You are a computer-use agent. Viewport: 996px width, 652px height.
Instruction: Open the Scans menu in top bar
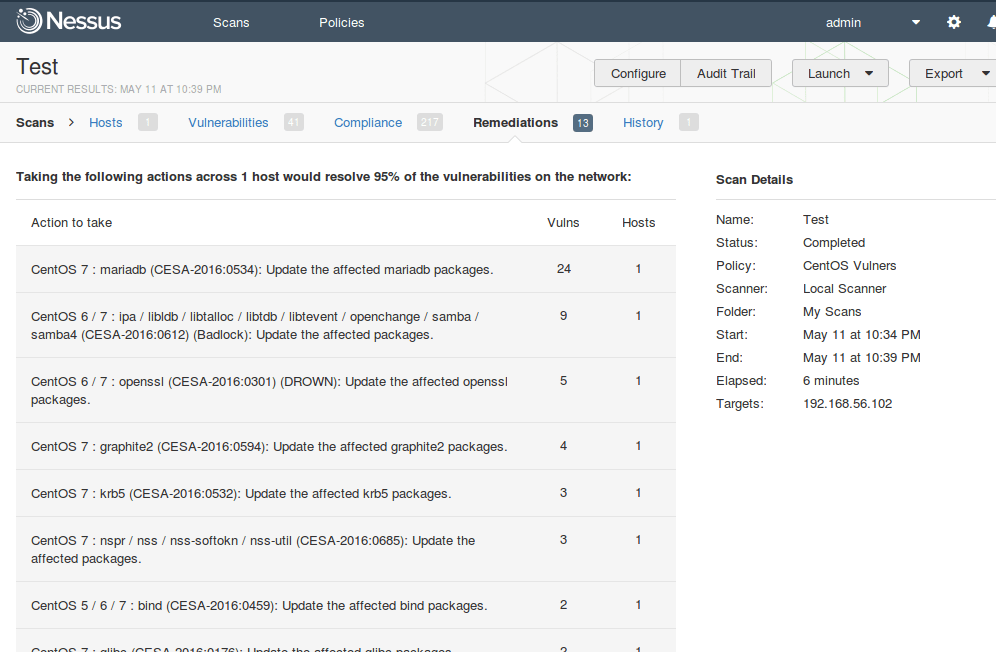230,21
